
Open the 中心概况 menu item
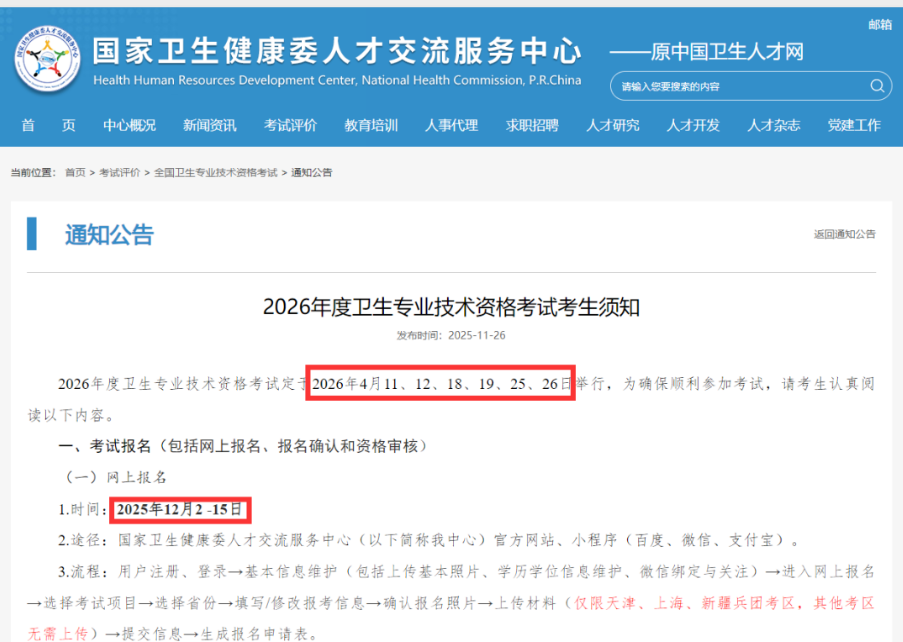point(130,126)
